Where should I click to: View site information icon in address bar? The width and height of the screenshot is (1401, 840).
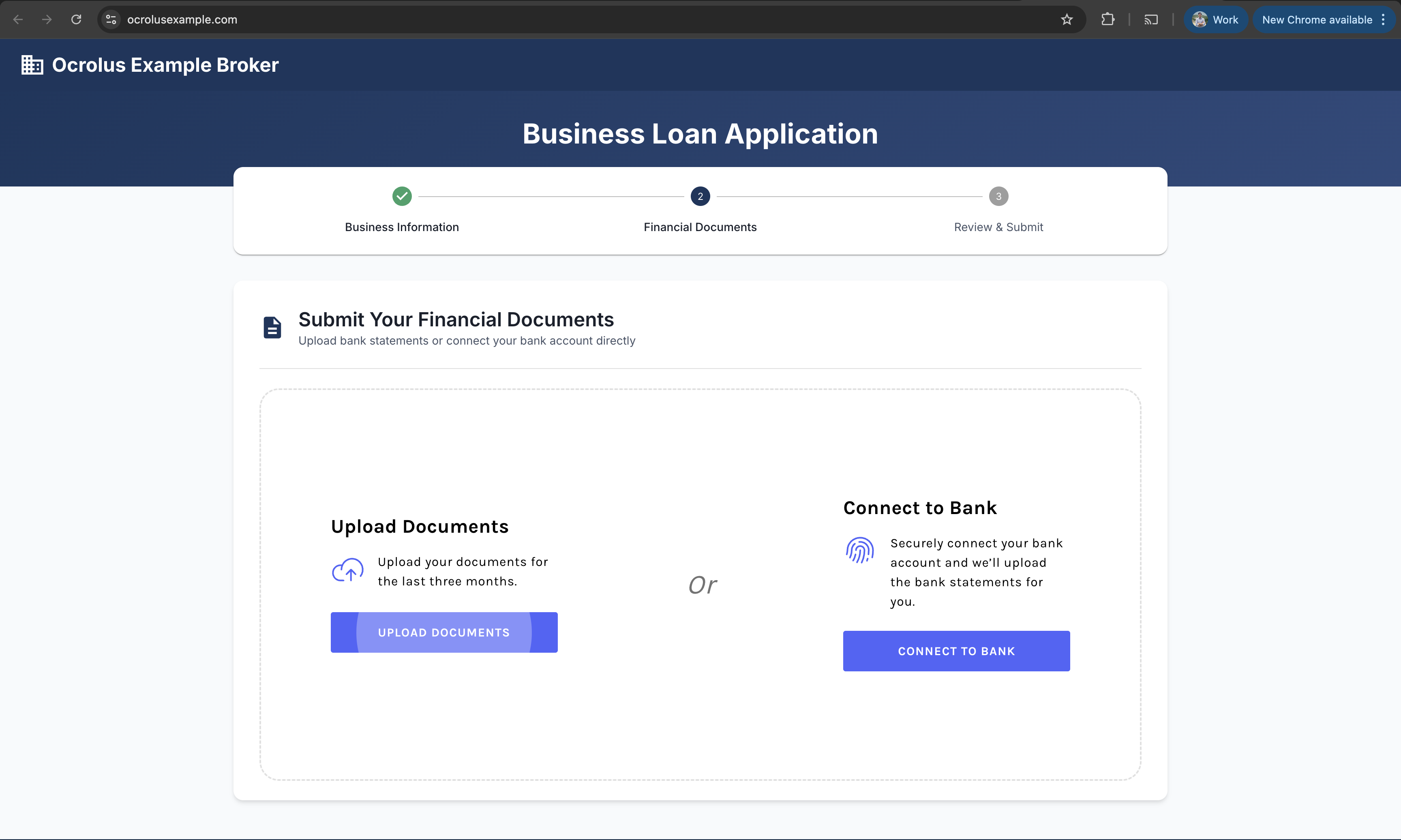[x=111, y=20]
